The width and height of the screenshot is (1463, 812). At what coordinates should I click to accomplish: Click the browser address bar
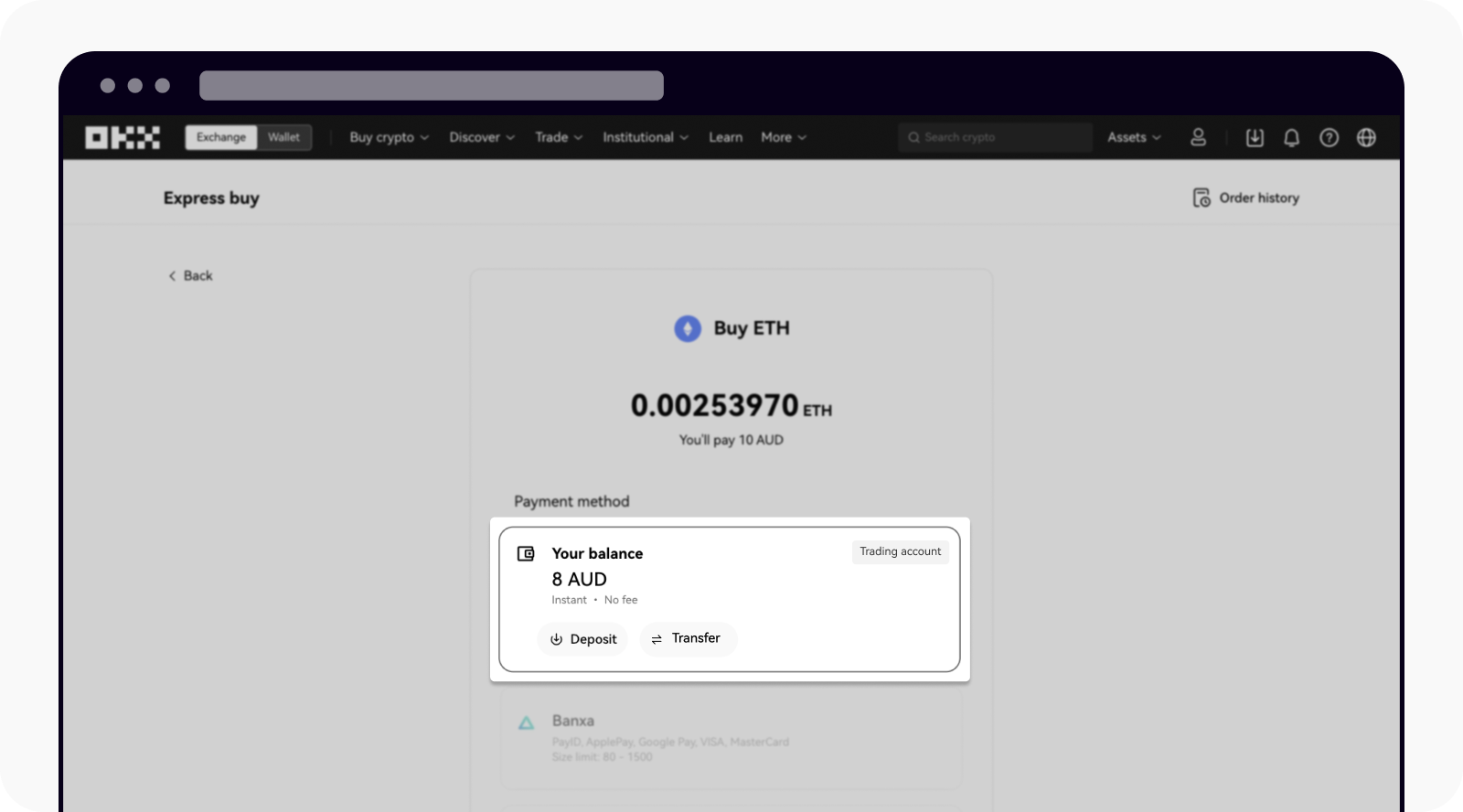pyautogui.click(x=432, y=85)
